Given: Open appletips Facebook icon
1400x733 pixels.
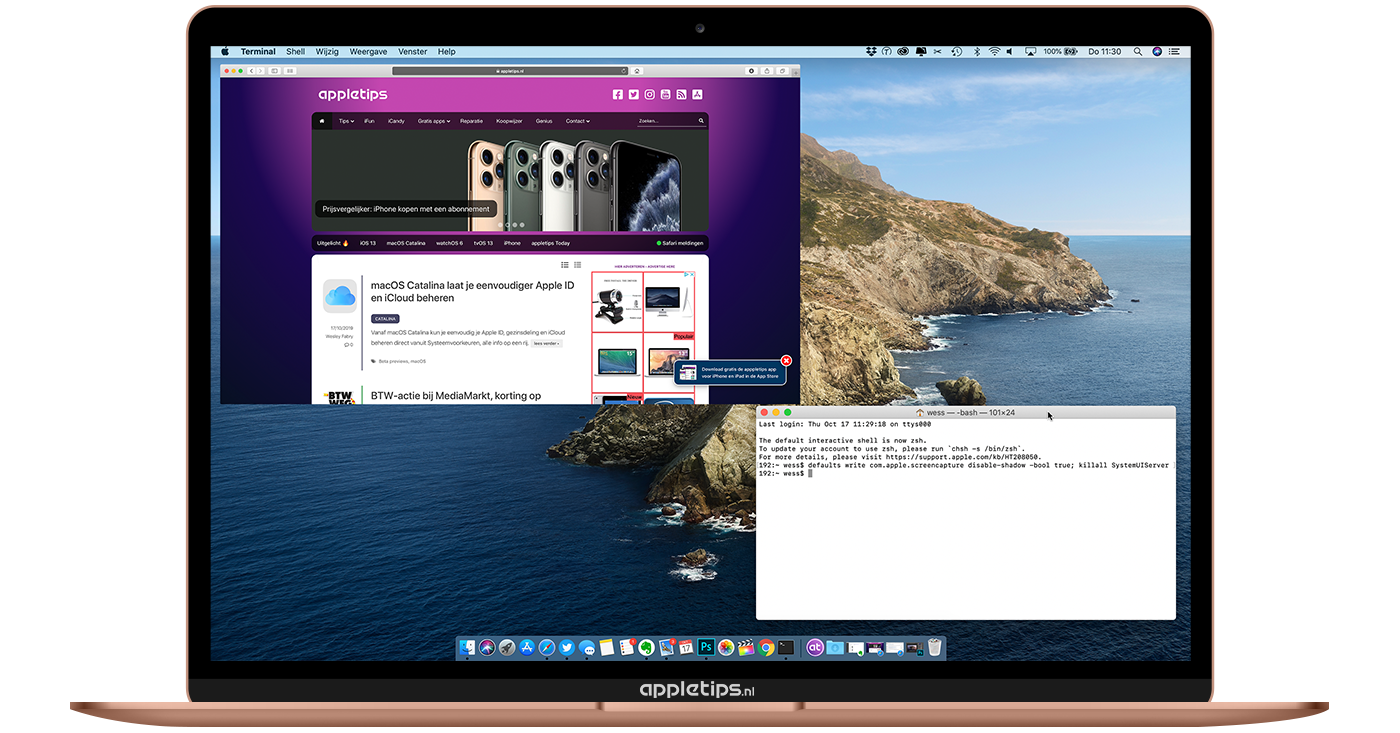Looking at the screenshot, I should (x=618, y=95).
